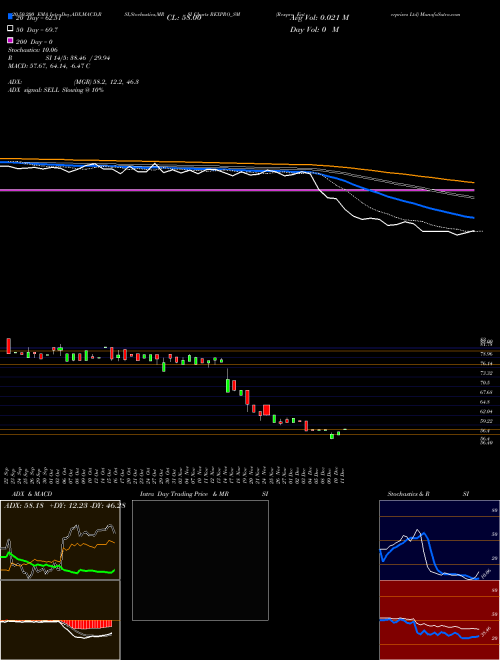The height and width of the screenshot is (660, 500).
Task: Click the 67.68 price axis label
Action: (x=486, y=392)
